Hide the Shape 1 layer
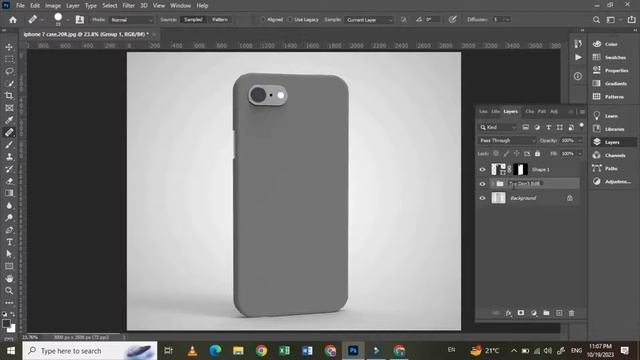 tap(482, 169)
